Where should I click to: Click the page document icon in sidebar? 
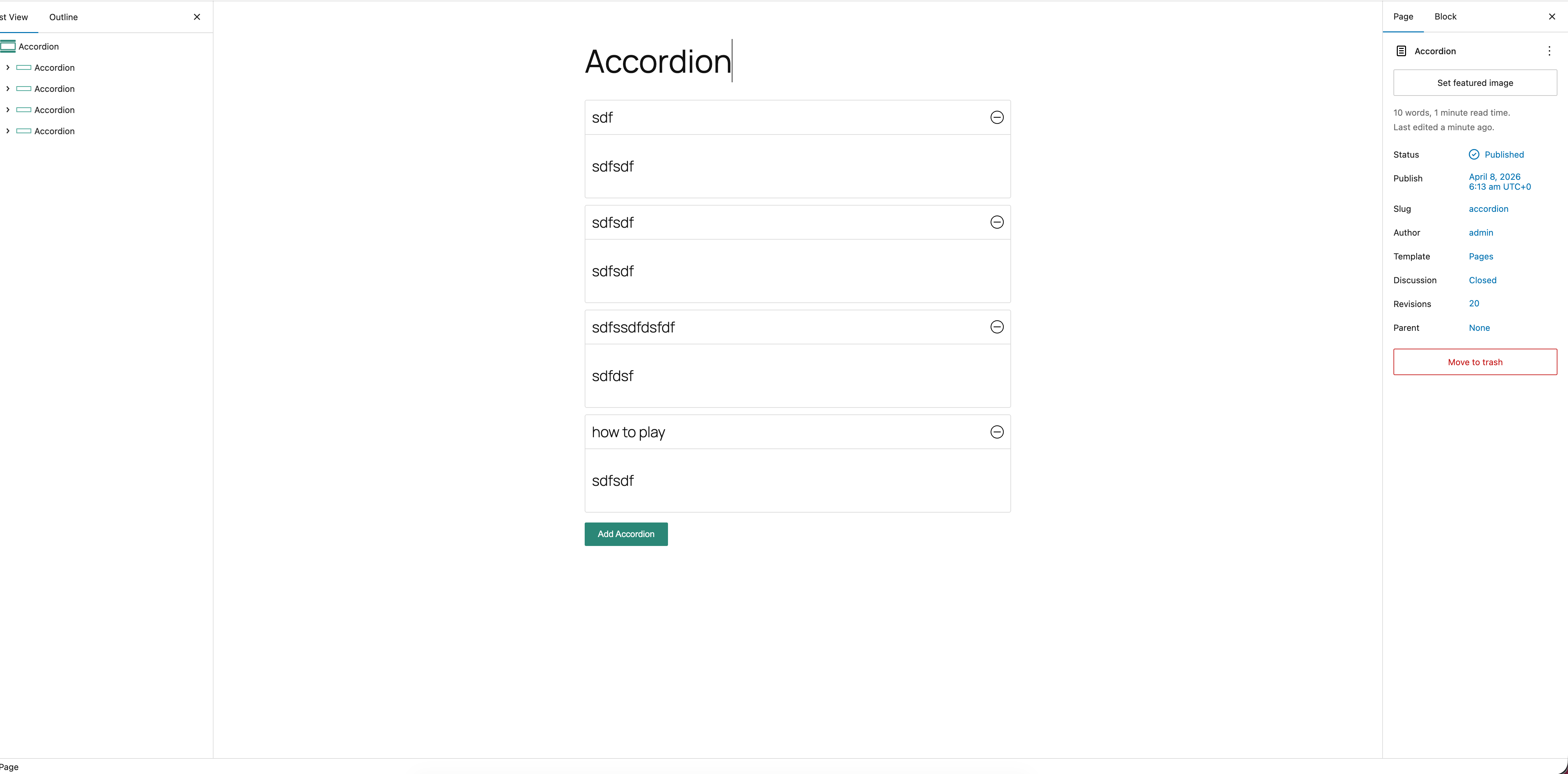[x=1401, y=51]
